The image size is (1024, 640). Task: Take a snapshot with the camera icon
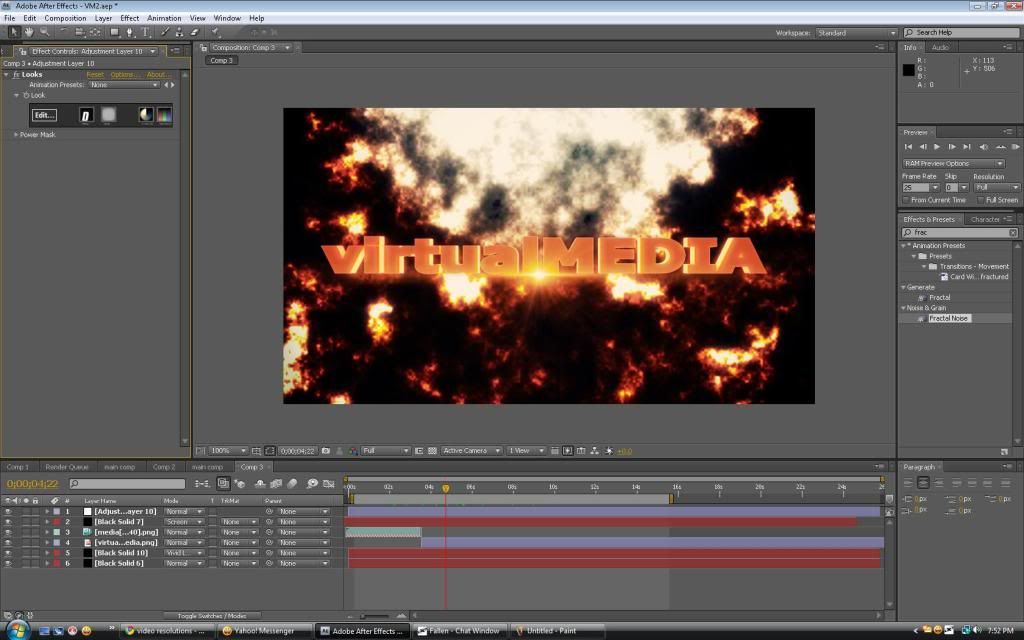[326, 451]
